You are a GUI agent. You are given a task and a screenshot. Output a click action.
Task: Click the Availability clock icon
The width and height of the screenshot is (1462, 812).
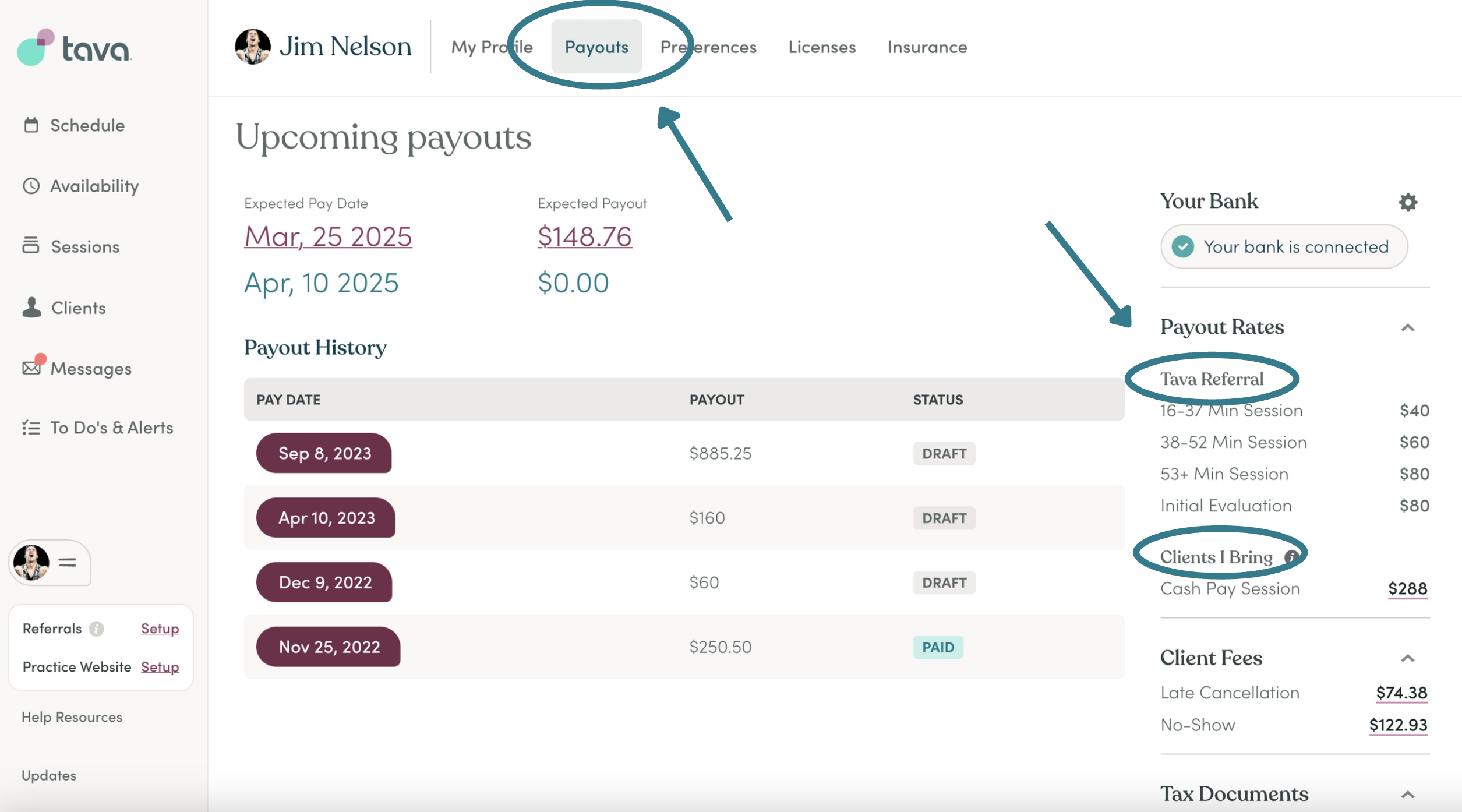tap(31, 186)
